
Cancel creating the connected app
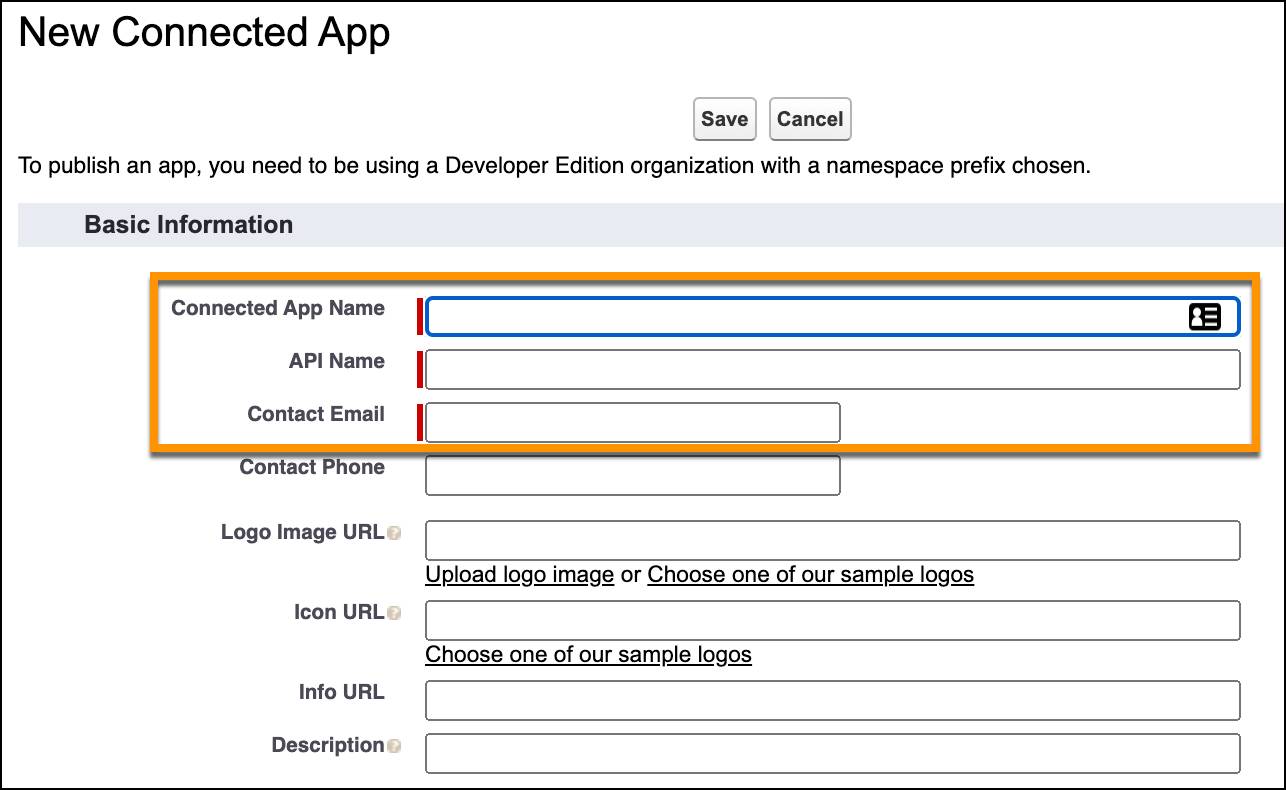coord(810,118)
